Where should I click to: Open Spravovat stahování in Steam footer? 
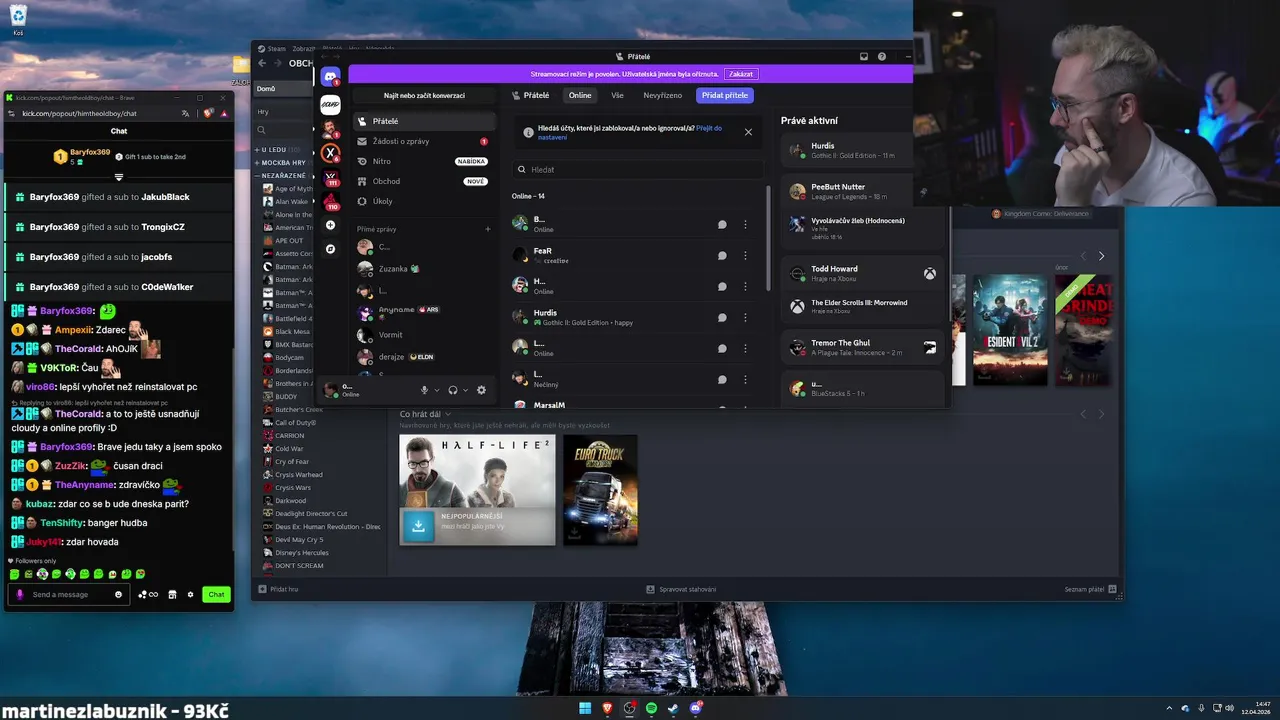tap(681, 589)
